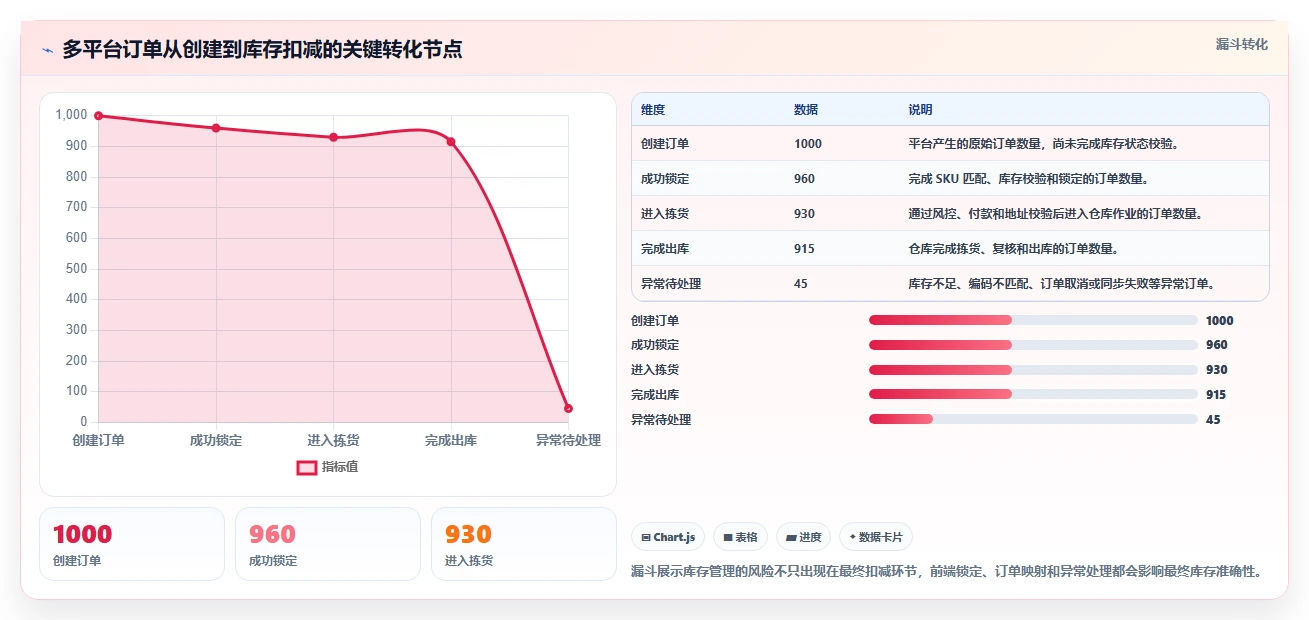
Task: Click the chart data point for 完成出库
Action: tap(451, 142)
